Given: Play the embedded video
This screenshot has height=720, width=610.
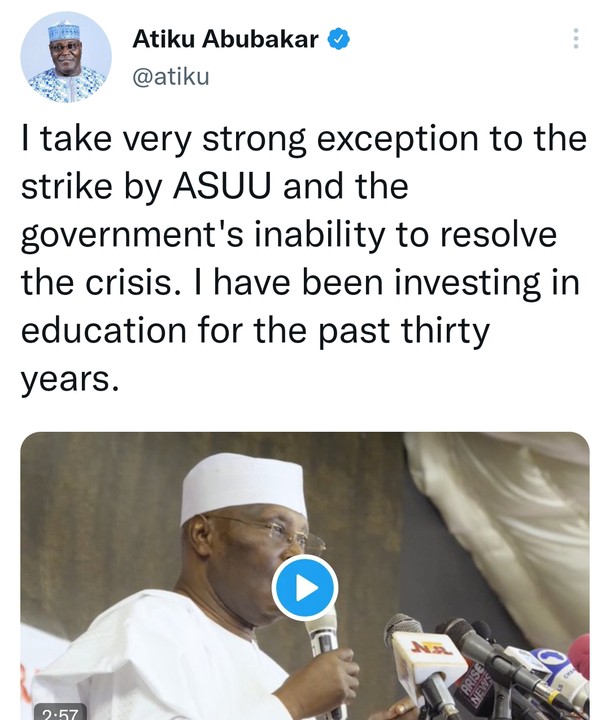Looking at the screenshot, I should 304,587.
